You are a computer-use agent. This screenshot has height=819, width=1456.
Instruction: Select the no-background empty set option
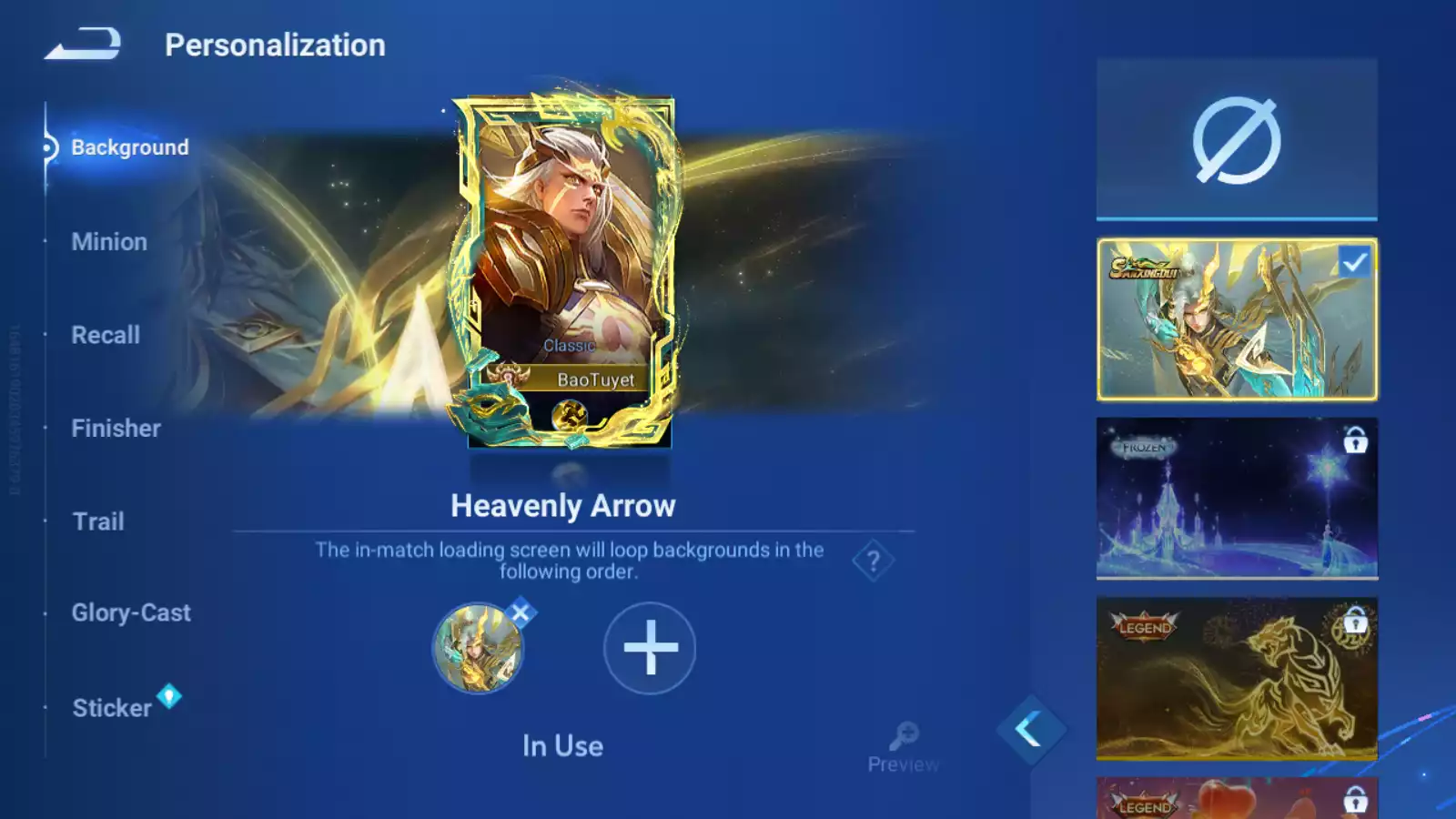(x=1237, y=139)
